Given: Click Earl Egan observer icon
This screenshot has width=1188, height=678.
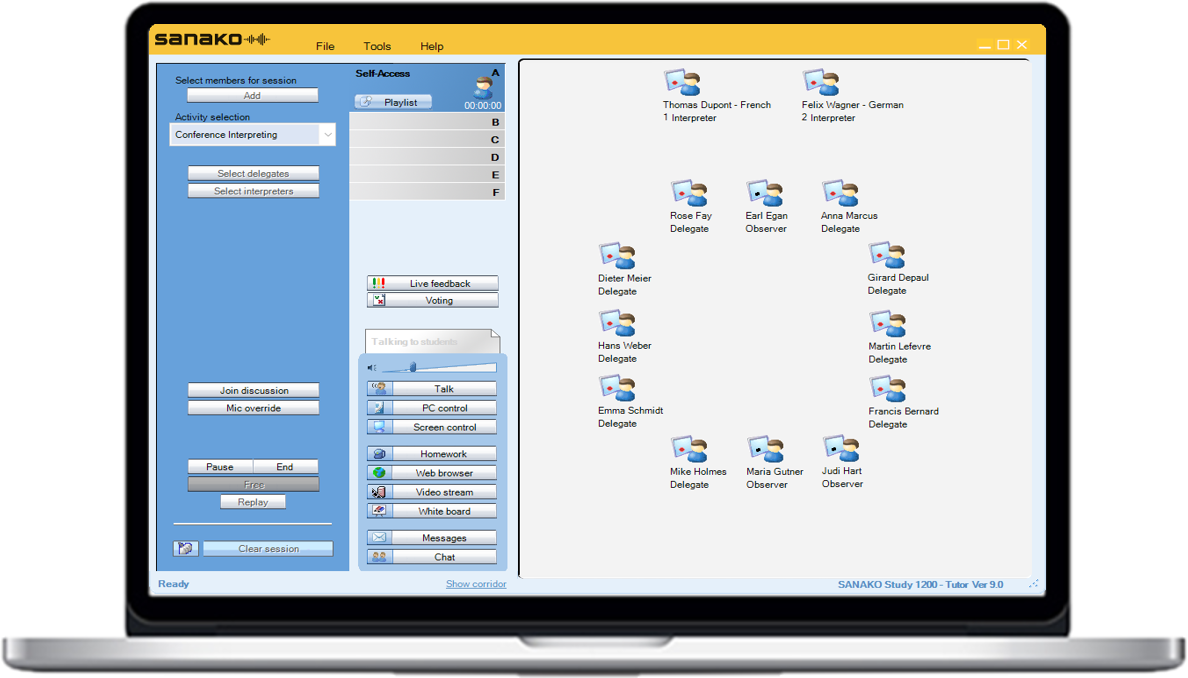Looking at the screenshot, I should pos(765,194).
